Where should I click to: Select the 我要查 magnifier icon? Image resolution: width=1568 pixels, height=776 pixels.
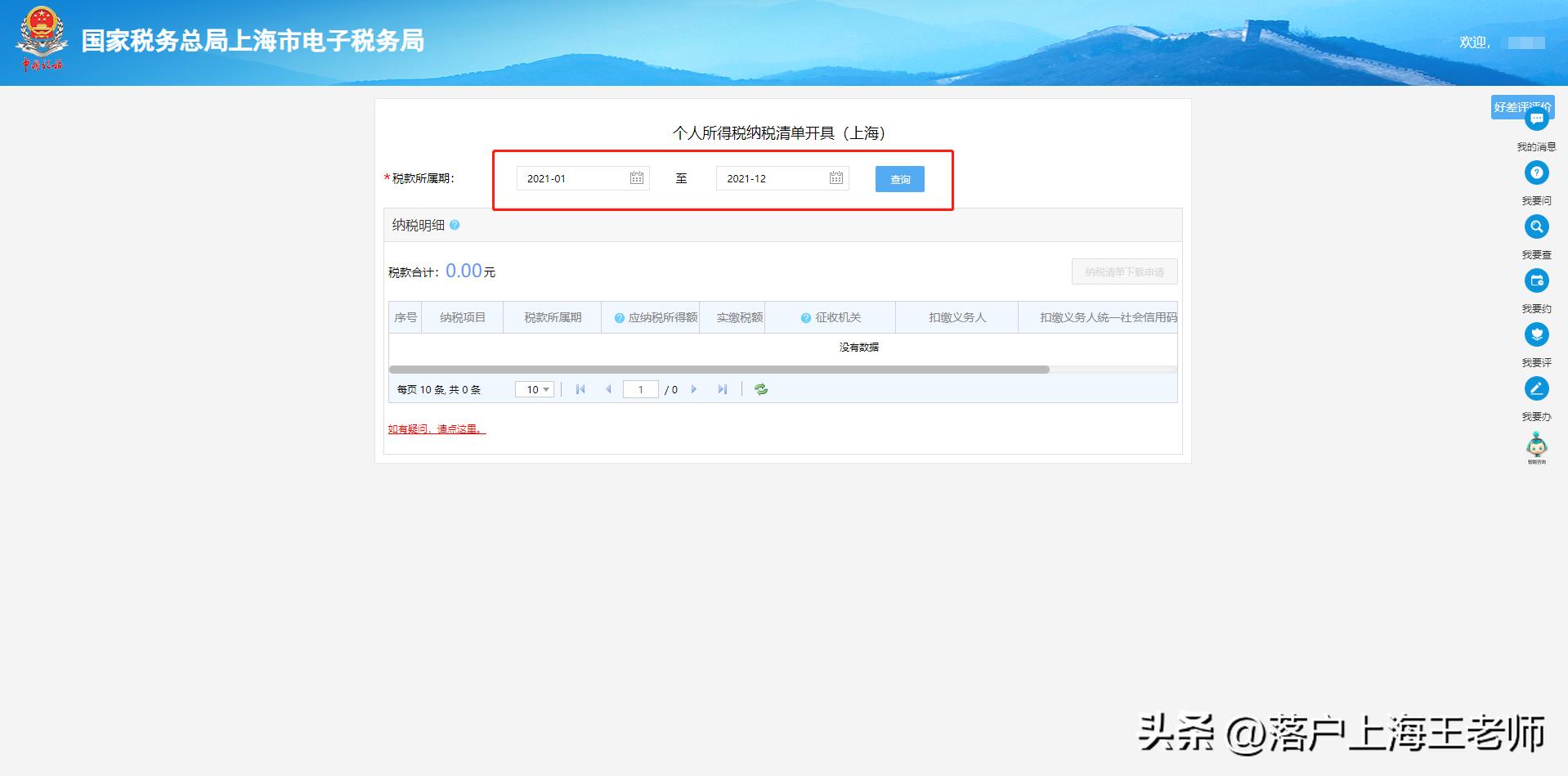point(1538,227)
